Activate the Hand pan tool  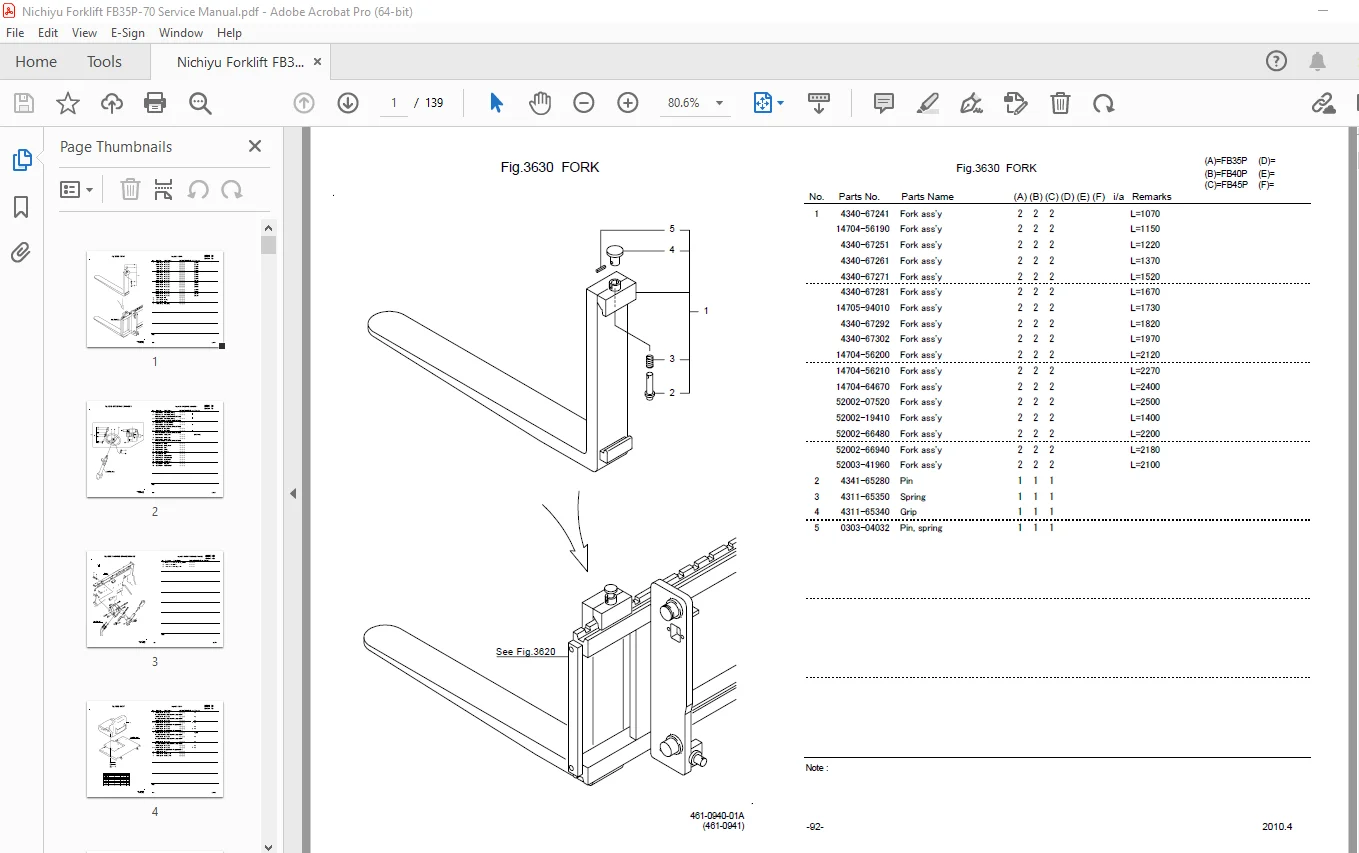point(540,103)
